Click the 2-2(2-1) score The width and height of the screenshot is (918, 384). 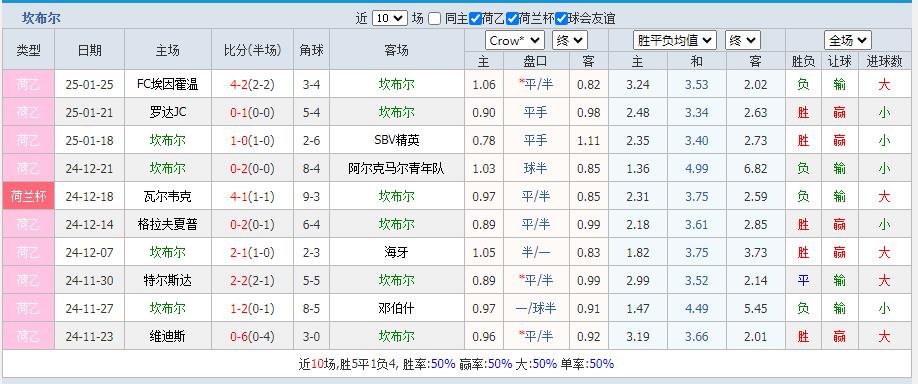tap(252, 281)
